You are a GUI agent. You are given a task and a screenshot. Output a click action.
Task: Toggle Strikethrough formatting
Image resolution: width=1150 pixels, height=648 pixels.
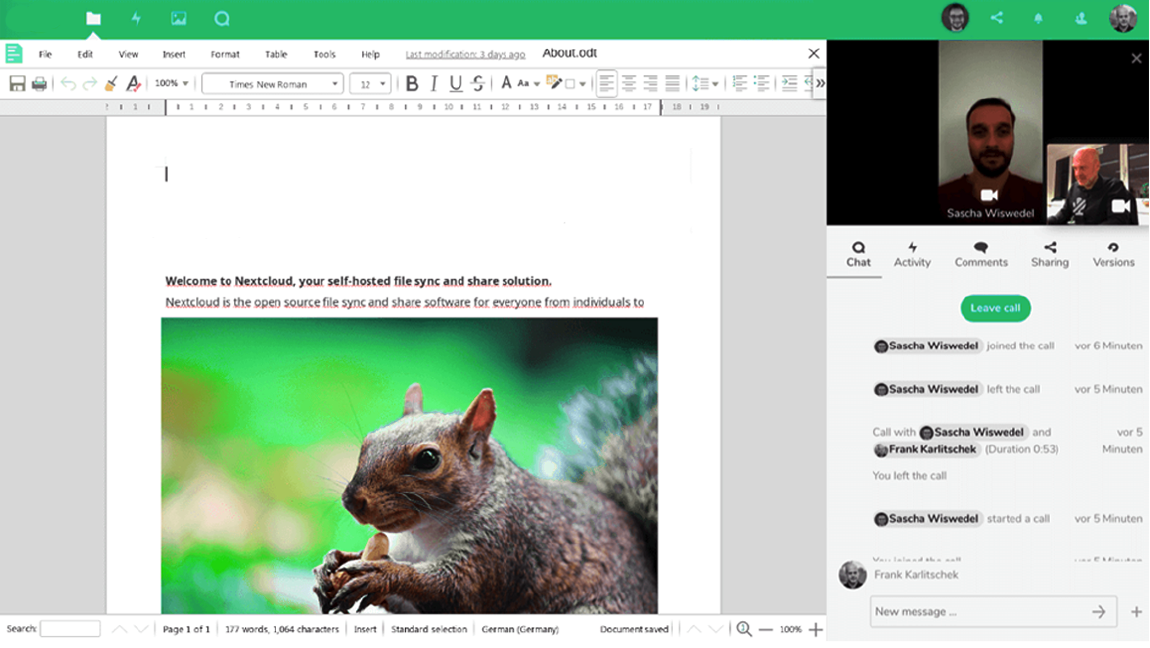point(478,84)
